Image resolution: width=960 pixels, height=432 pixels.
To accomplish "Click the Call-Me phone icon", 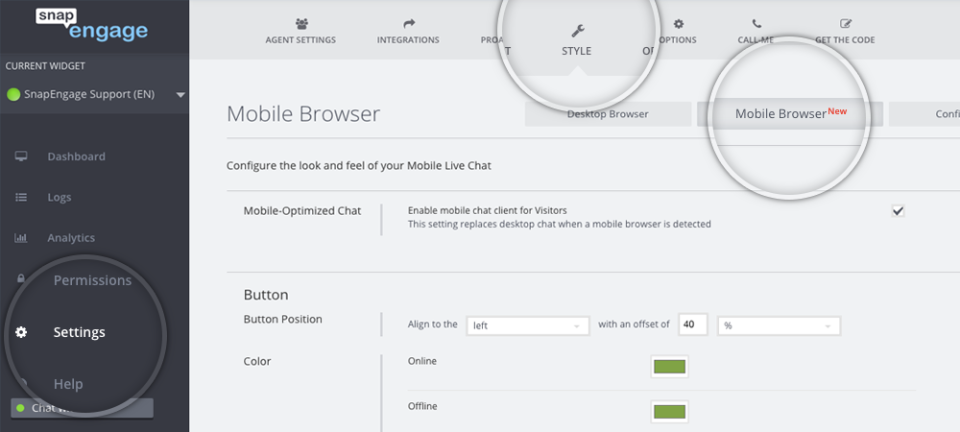I will [757, 24].
